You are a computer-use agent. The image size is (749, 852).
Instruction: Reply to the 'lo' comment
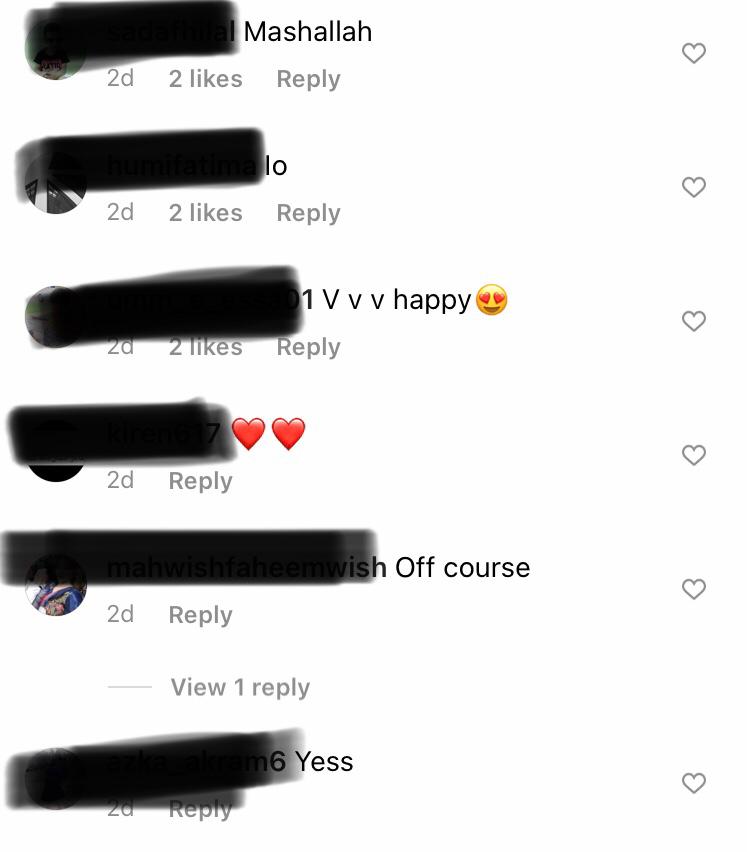[308, 213]
